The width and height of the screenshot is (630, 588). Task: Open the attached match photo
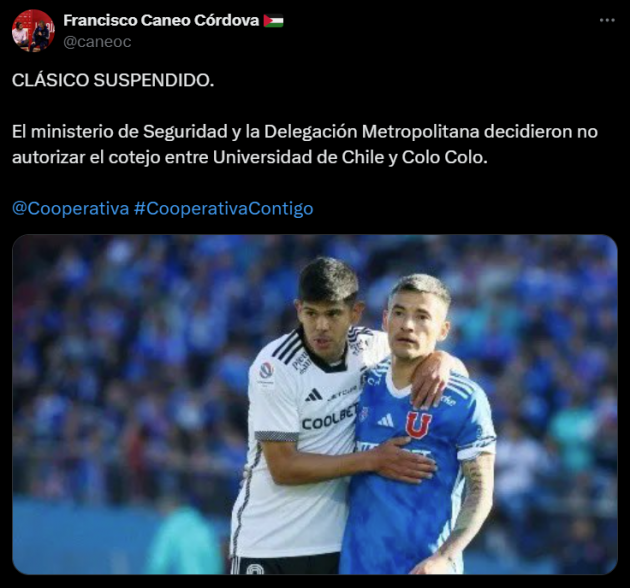(x=315, y=404)
